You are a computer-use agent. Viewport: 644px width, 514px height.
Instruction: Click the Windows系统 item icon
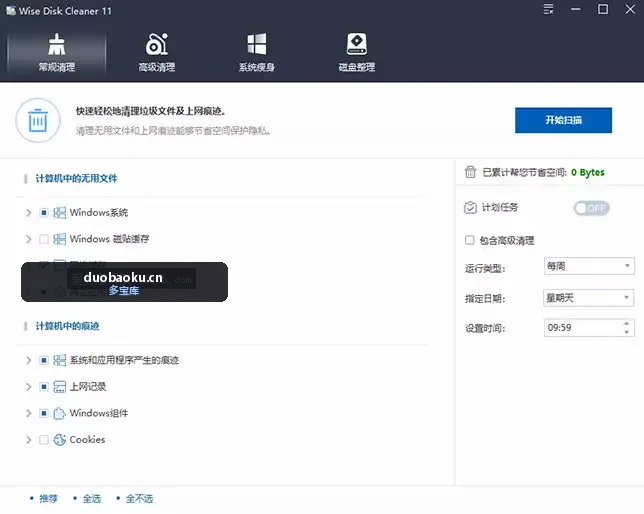(x=60, y=212)
